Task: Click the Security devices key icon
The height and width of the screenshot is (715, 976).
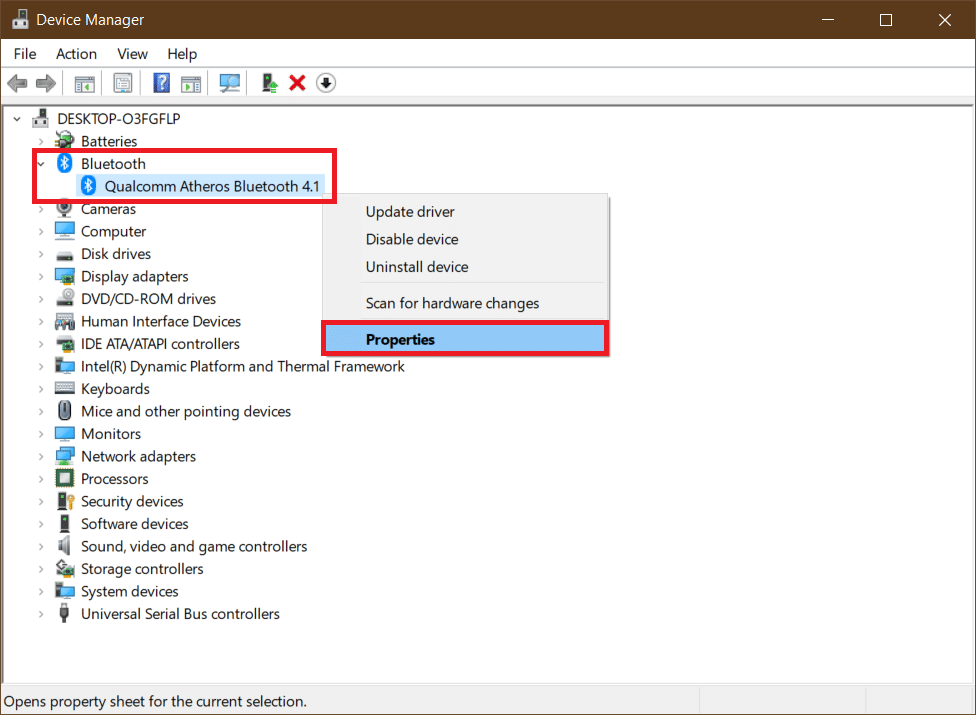Action: 65,501
